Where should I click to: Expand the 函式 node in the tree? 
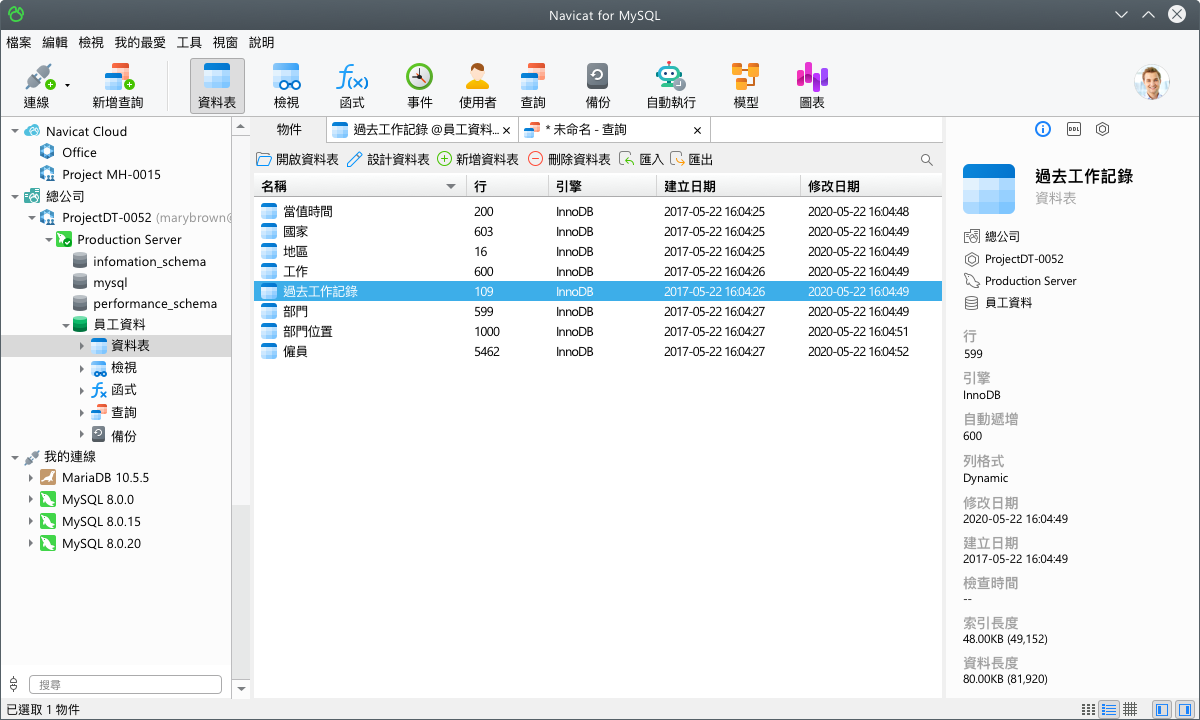pyautogui.click(x=82, y=390)
